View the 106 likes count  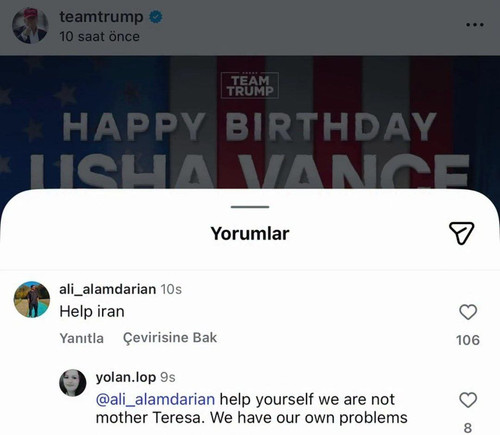tap(468, 340)
